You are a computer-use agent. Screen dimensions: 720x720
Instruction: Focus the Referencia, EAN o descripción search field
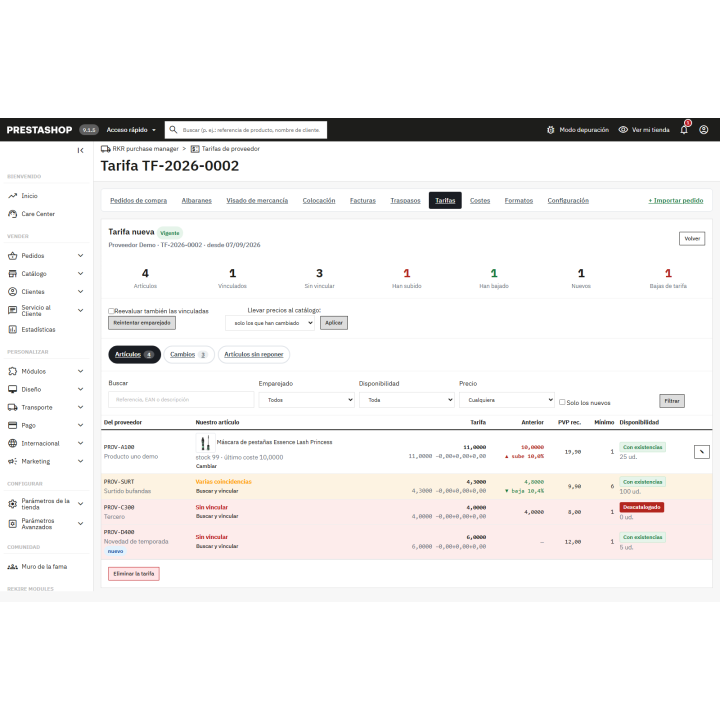click(181, 399)
